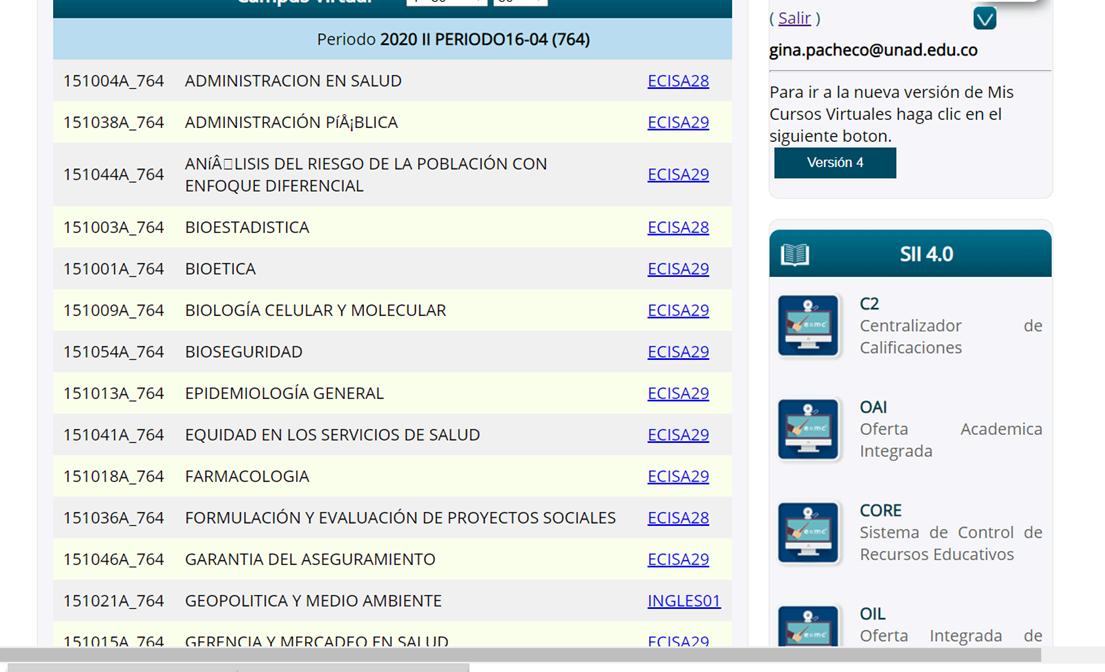Click the EPIDEMIOLOGÍA GENERAL course name
The width and height of the screenshot is (1105, 672).
pyautogui.click(x=285, y=394)
